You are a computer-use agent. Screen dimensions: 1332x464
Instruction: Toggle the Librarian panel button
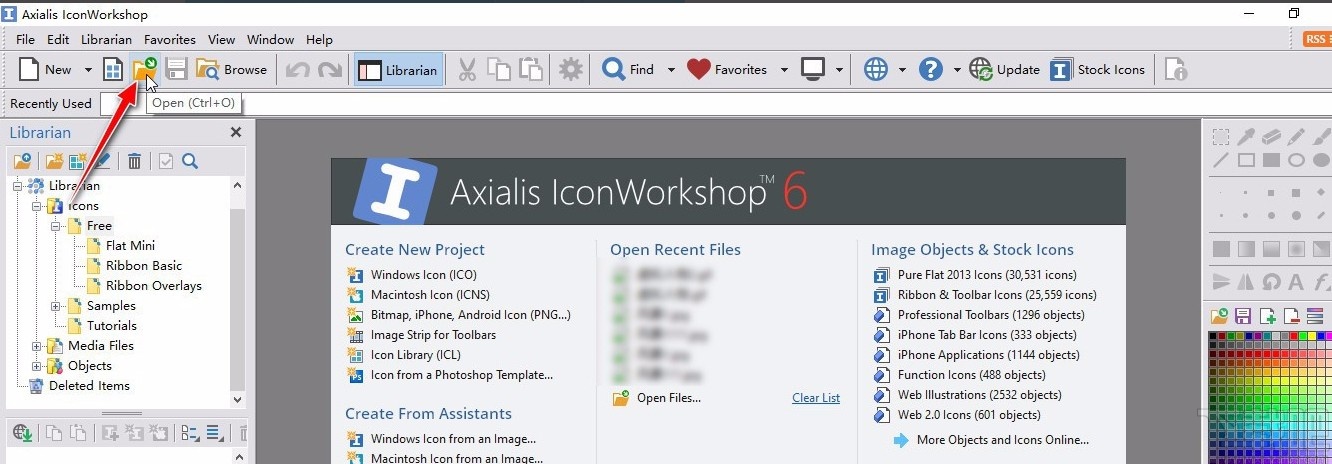[x=398, y=70]
